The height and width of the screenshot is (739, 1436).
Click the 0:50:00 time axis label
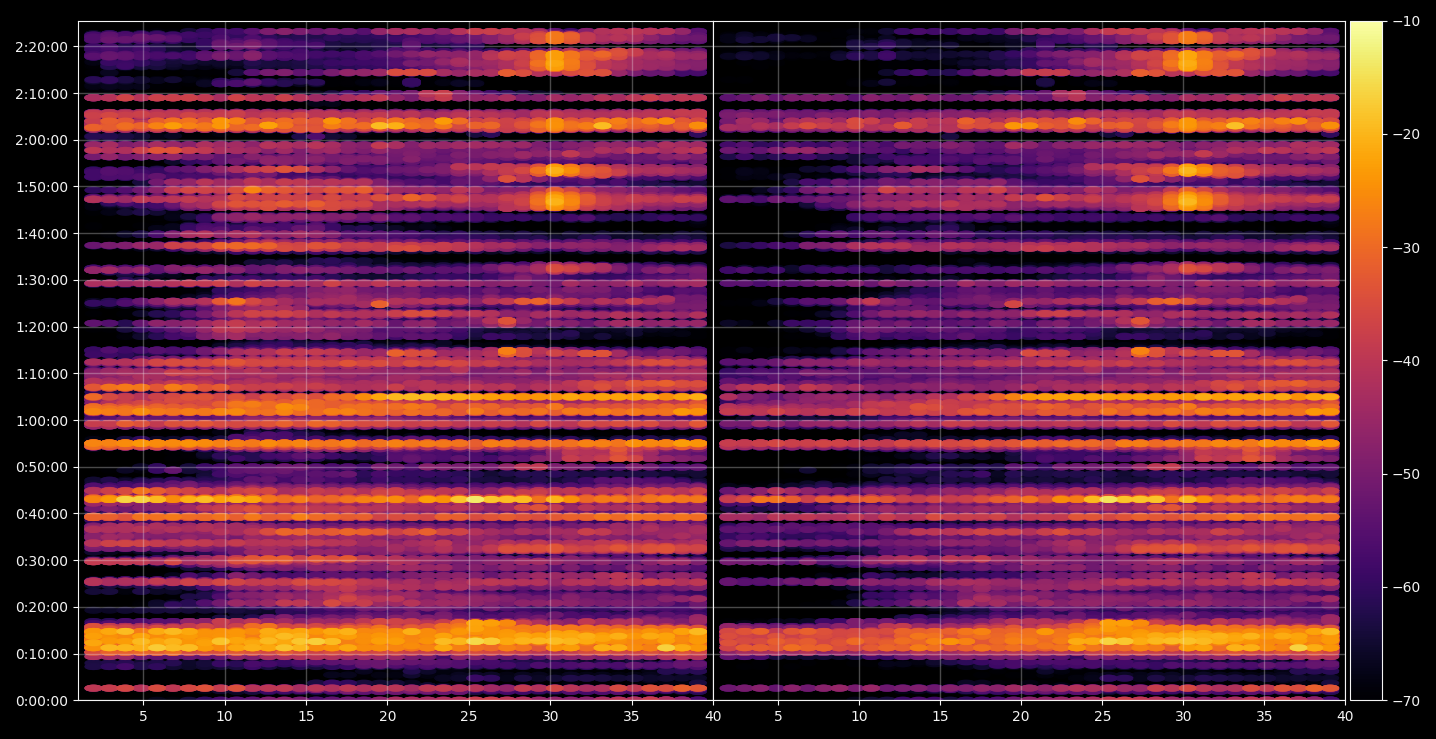coord(42,467)
